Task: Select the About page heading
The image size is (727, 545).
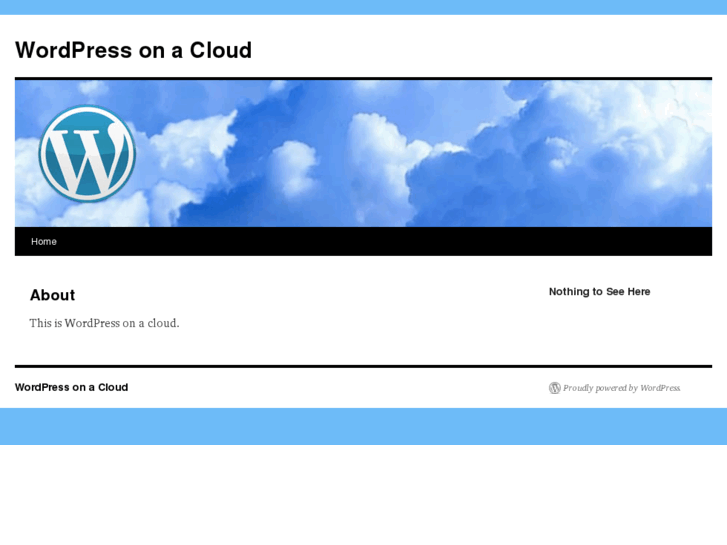Action: pyautogui.click(x=52, y=295)
